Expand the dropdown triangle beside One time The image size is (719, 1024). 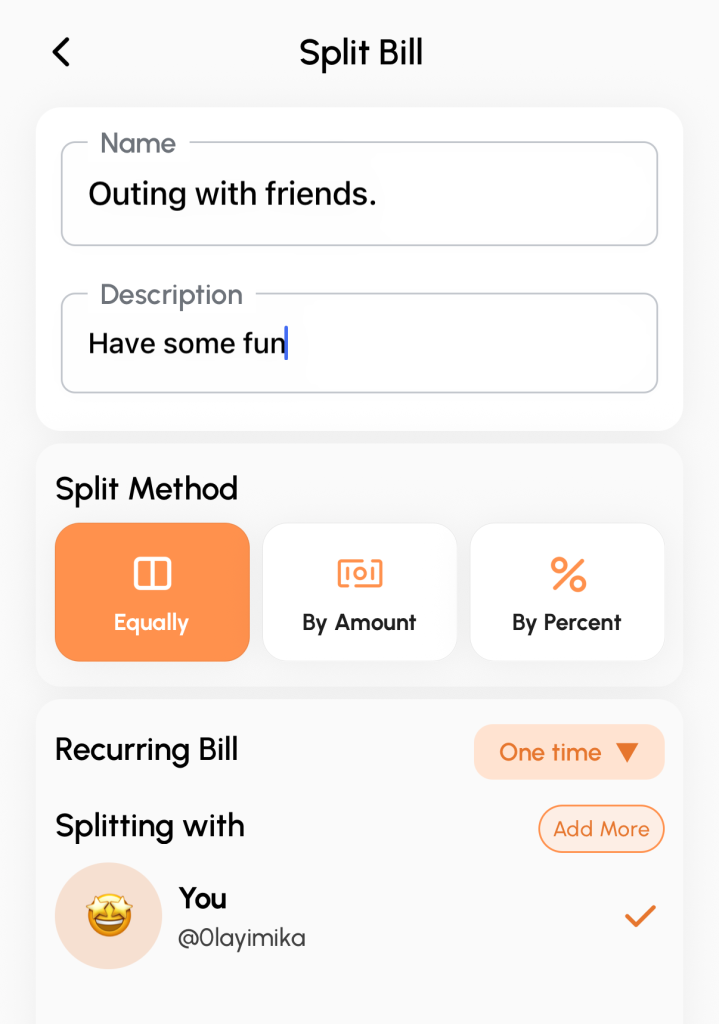pos(628,753)
